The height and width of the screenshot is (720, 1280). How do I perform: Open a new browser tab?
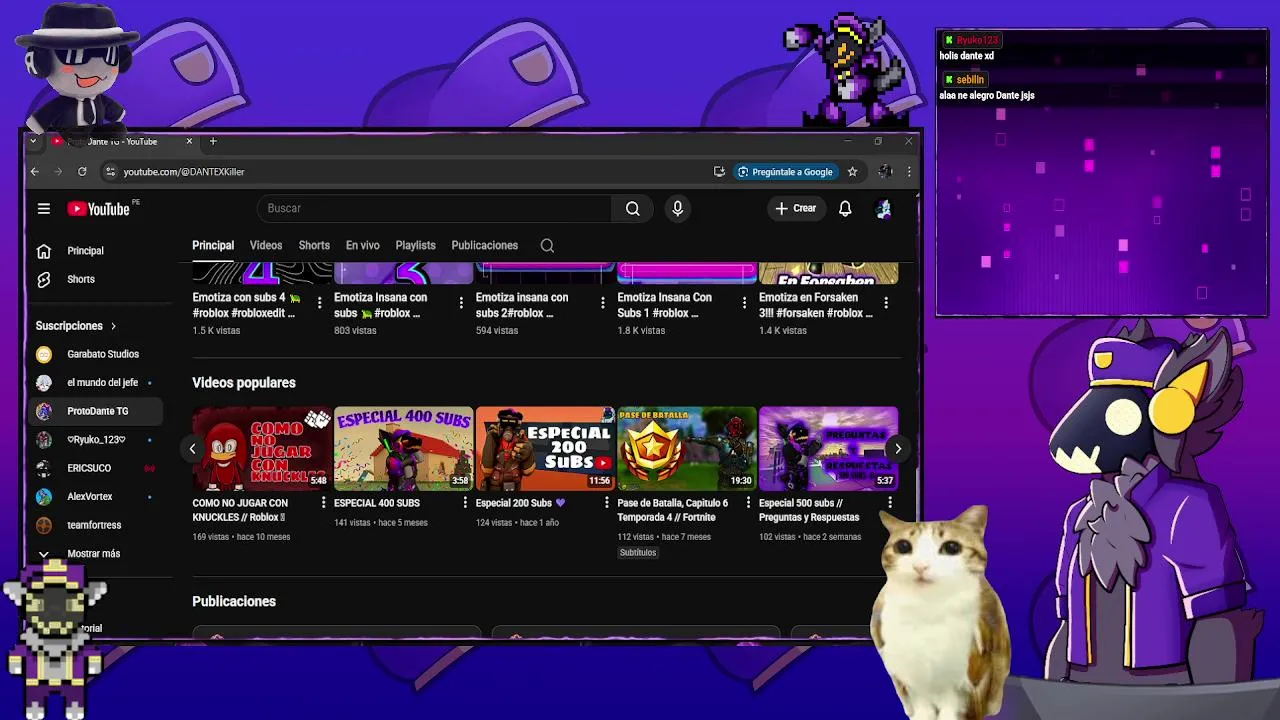point(213,141)
